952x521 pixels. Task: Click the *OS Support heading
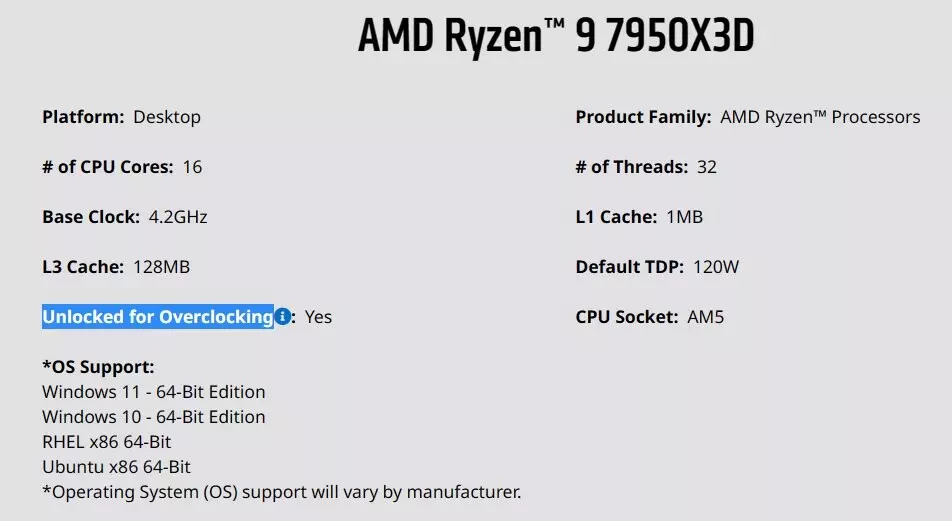tap(98, 367)
